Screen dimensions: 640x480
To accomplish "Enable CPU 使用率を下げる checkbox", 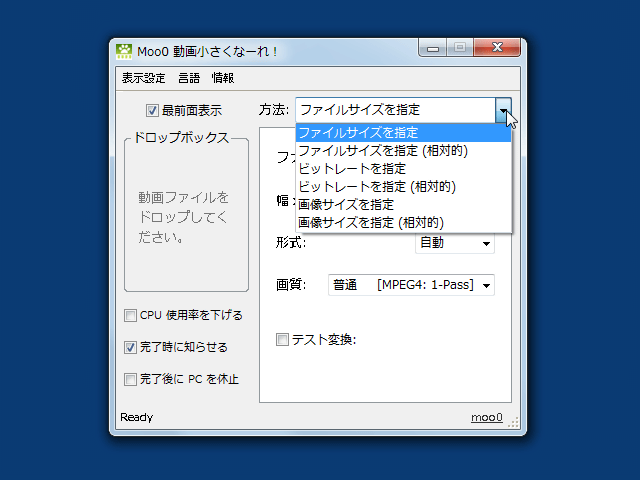I will pos(130,316).
